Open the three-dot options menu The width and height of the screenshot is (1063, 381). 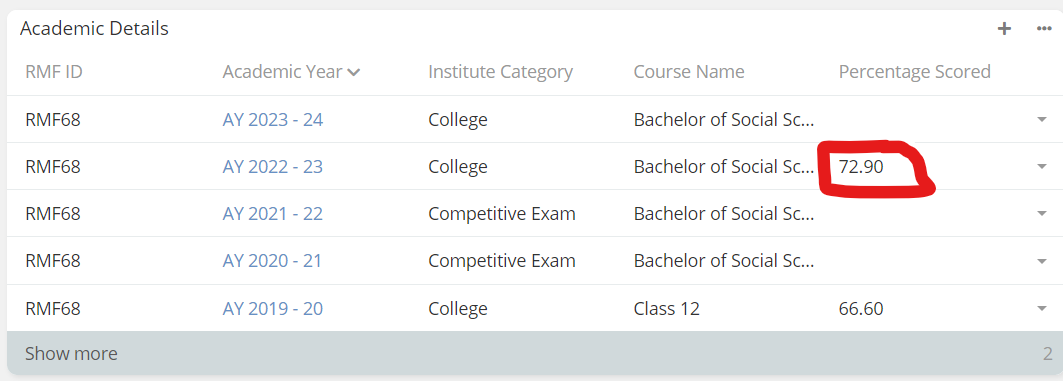[1044, 29]
